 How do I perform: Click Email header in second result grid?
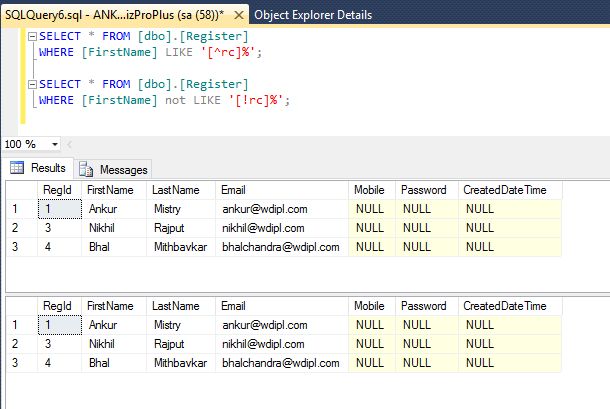click(x=282, y=306)
